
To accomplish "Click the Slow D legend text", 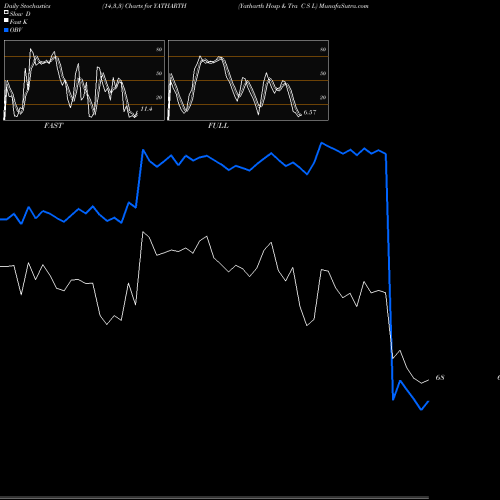I will (20, 14).
